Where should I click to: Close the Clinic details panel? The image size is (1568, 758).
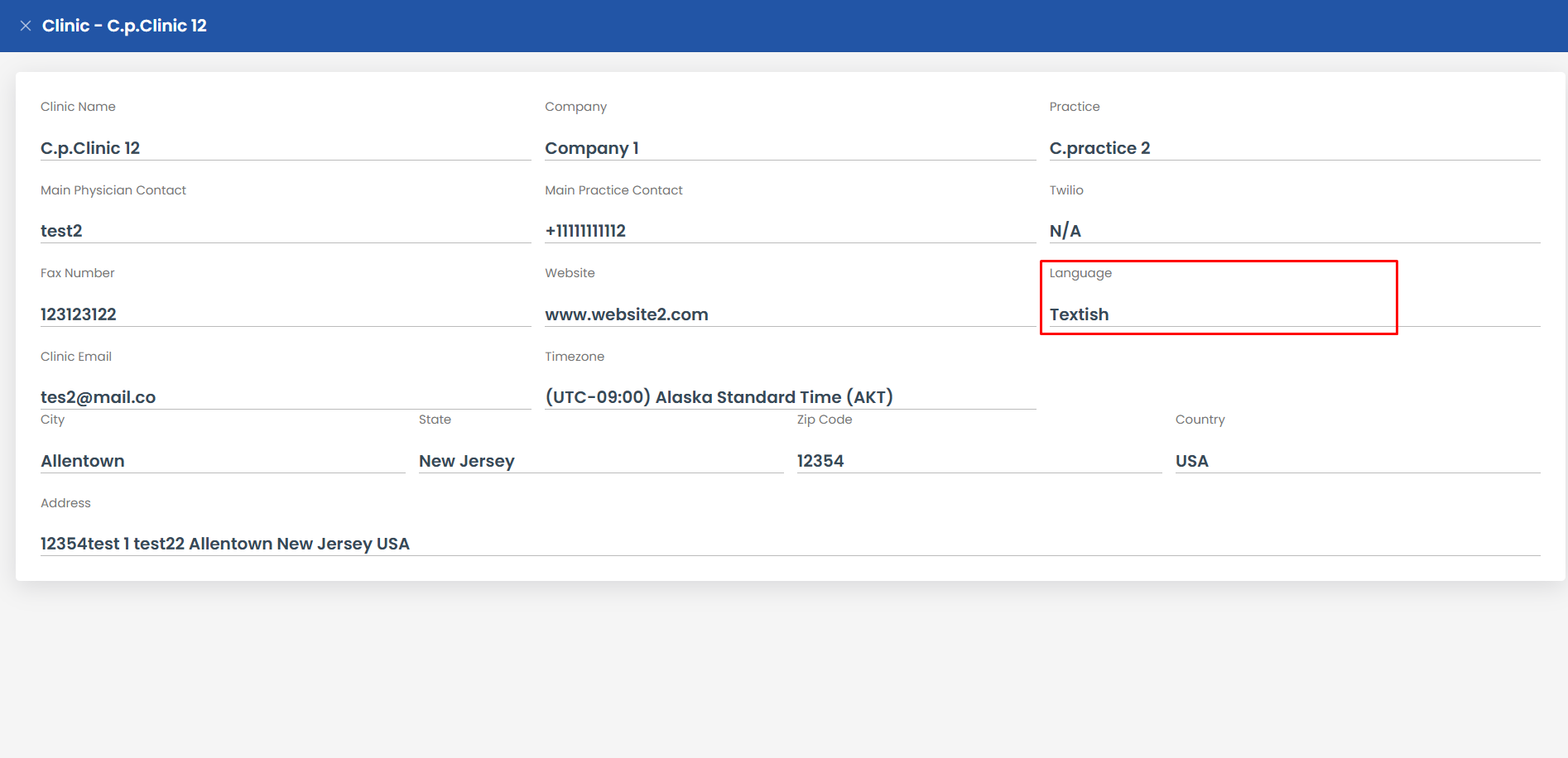click(26, 26)
